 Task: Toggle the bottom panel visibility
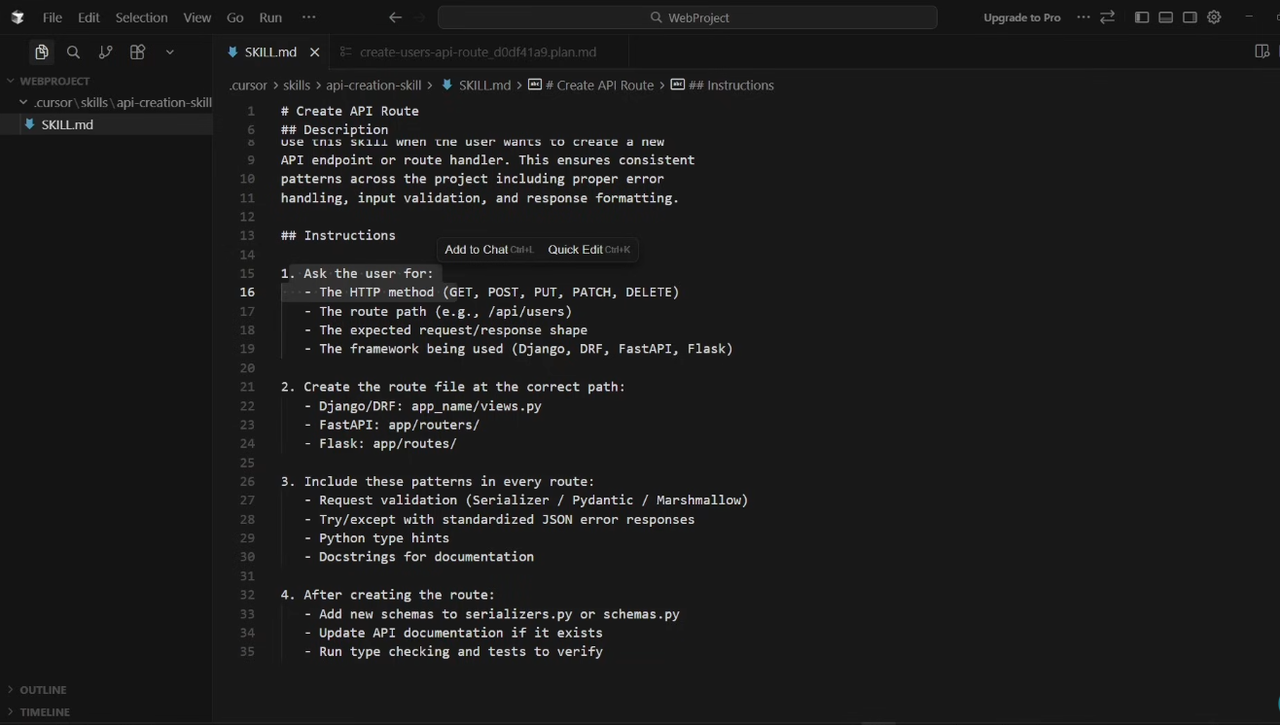point(1166,17)
